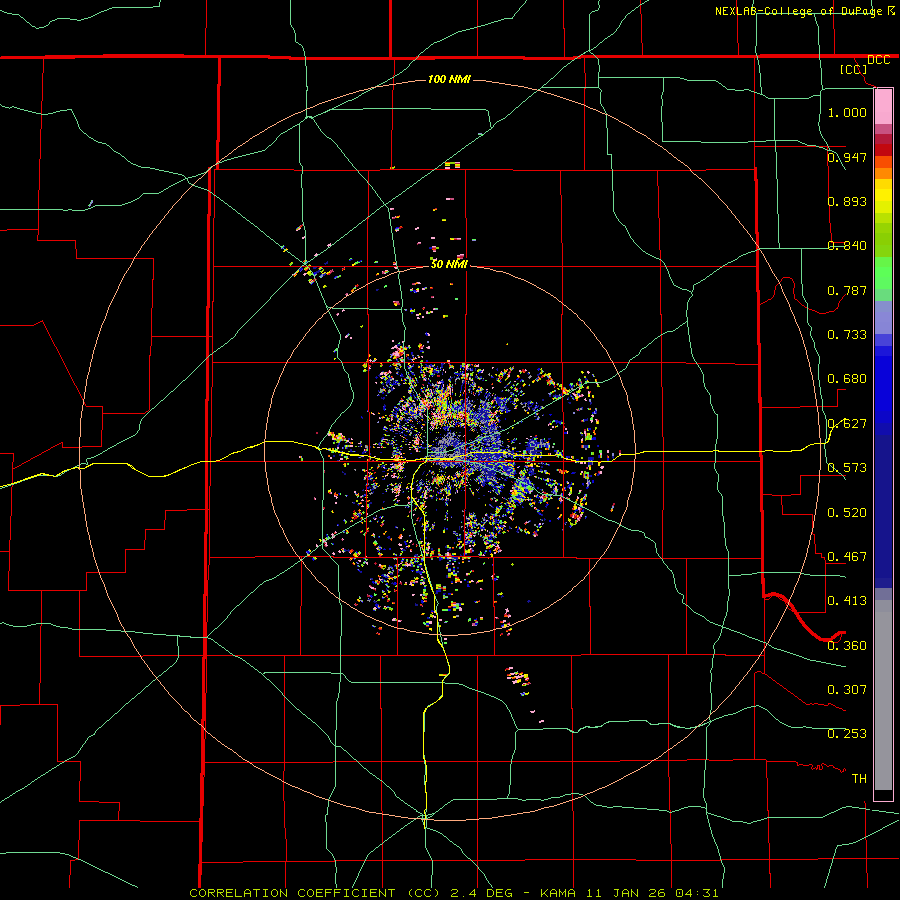The height and width of the screenshot is (900, 900).
Task: Select the 0.413 legend value
Action: [847, 601]
